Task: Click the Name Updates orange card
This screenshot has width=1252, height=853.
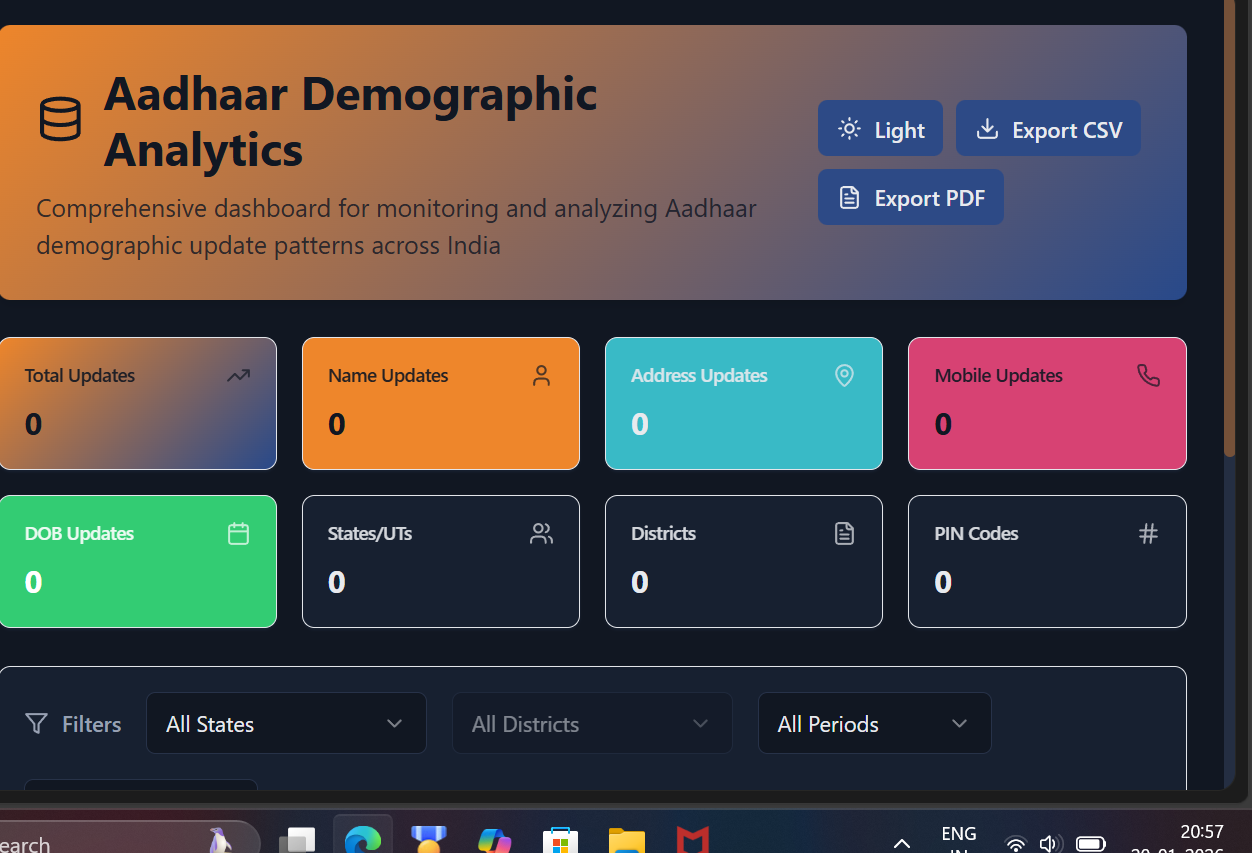Action: click(x=441, y=403)
